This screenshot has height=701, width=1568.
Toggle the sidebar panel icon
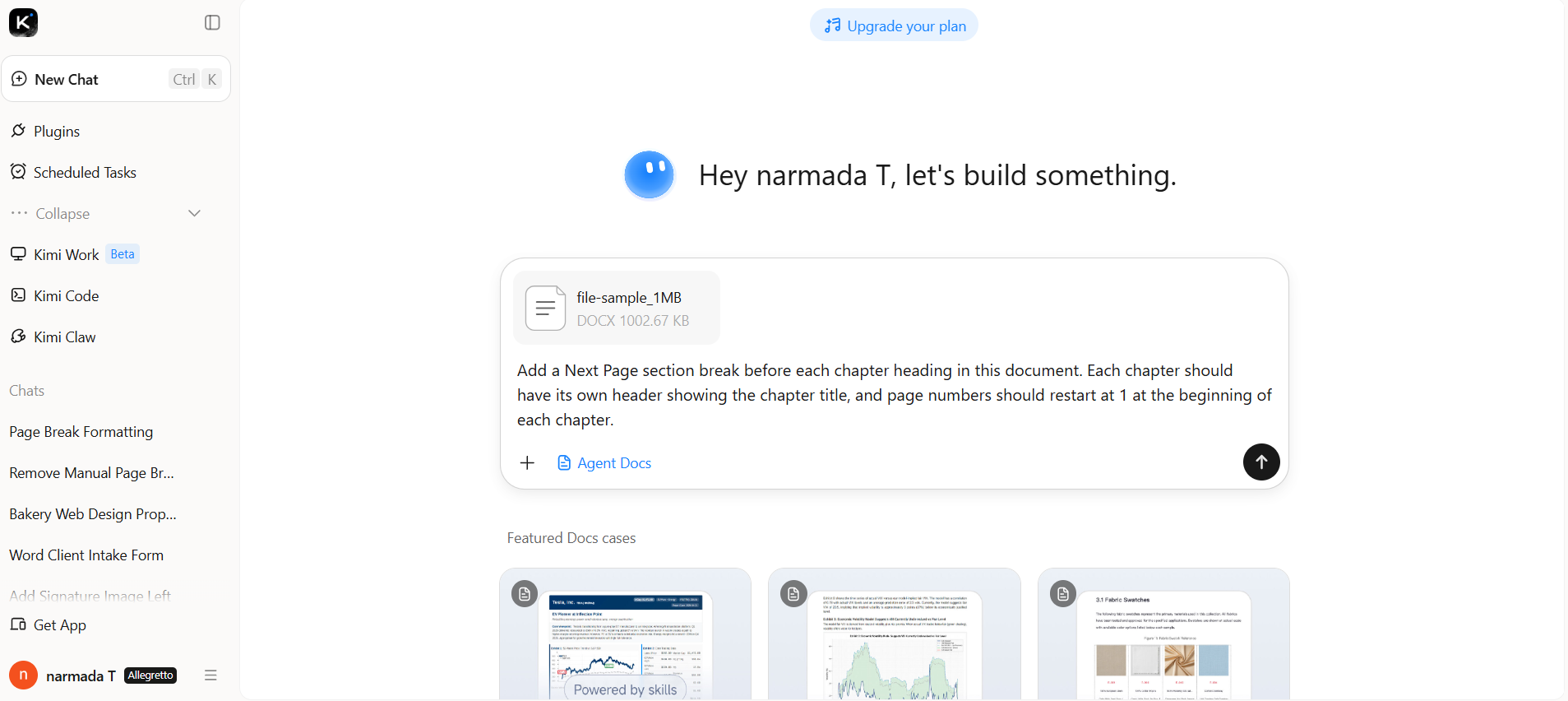(212, 22)
